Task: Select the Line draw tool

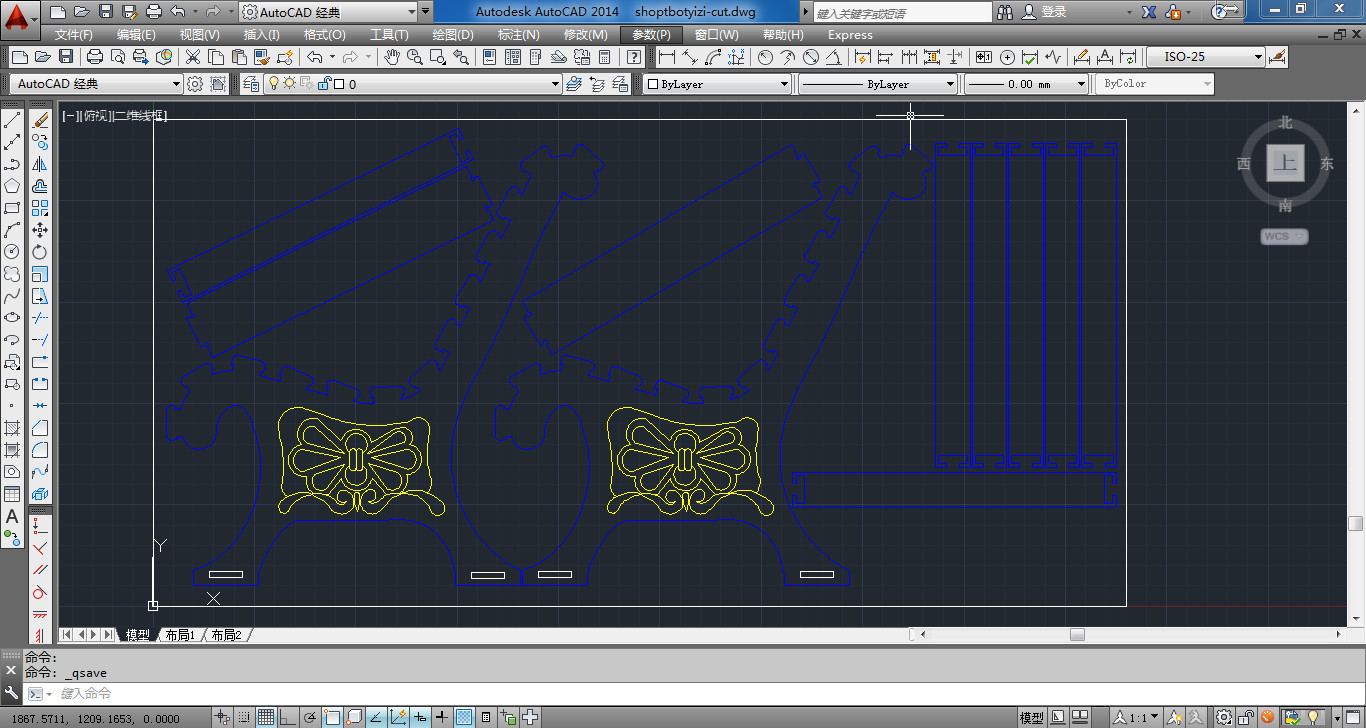Action: coord(12,121)
